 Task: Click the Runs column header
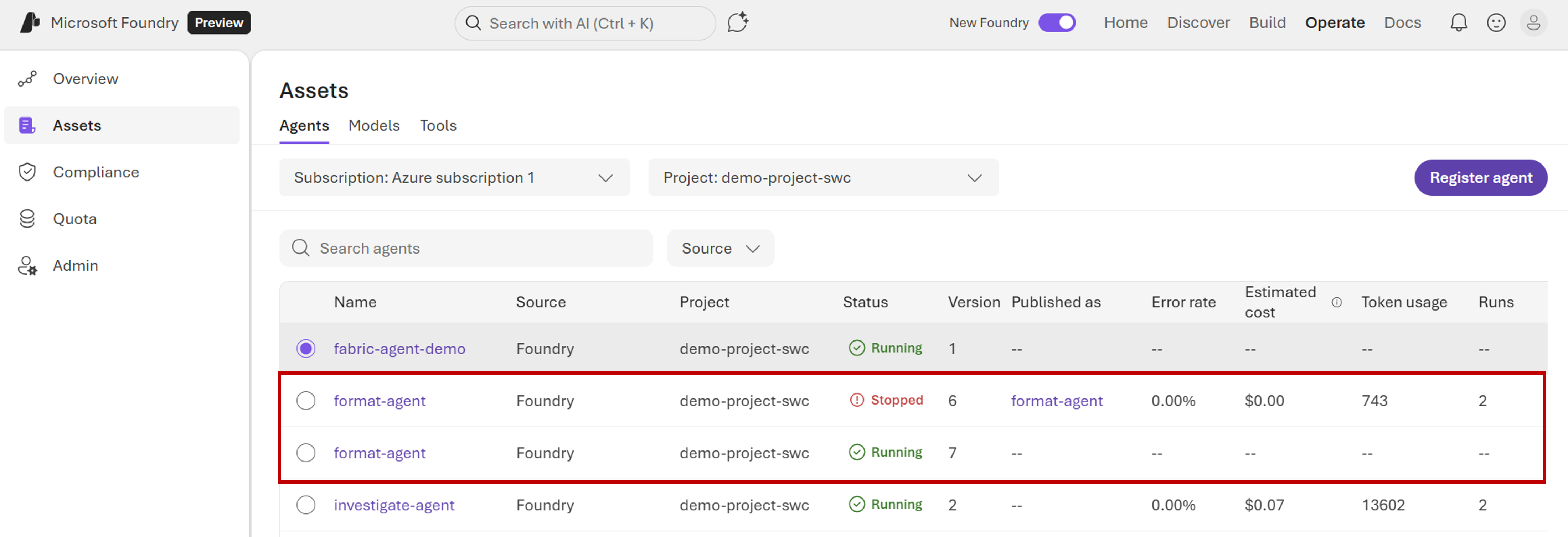coord(1496,302)
